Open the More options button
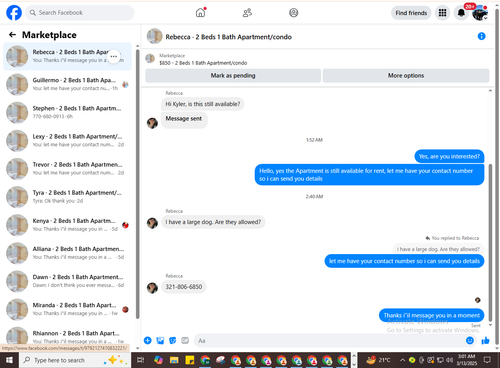 [406, 75]
